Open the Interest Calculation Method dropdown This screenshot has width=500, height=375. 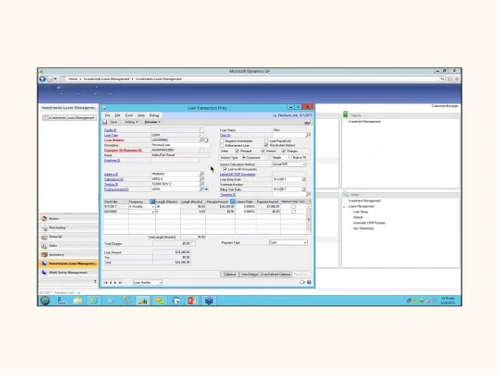304,164
